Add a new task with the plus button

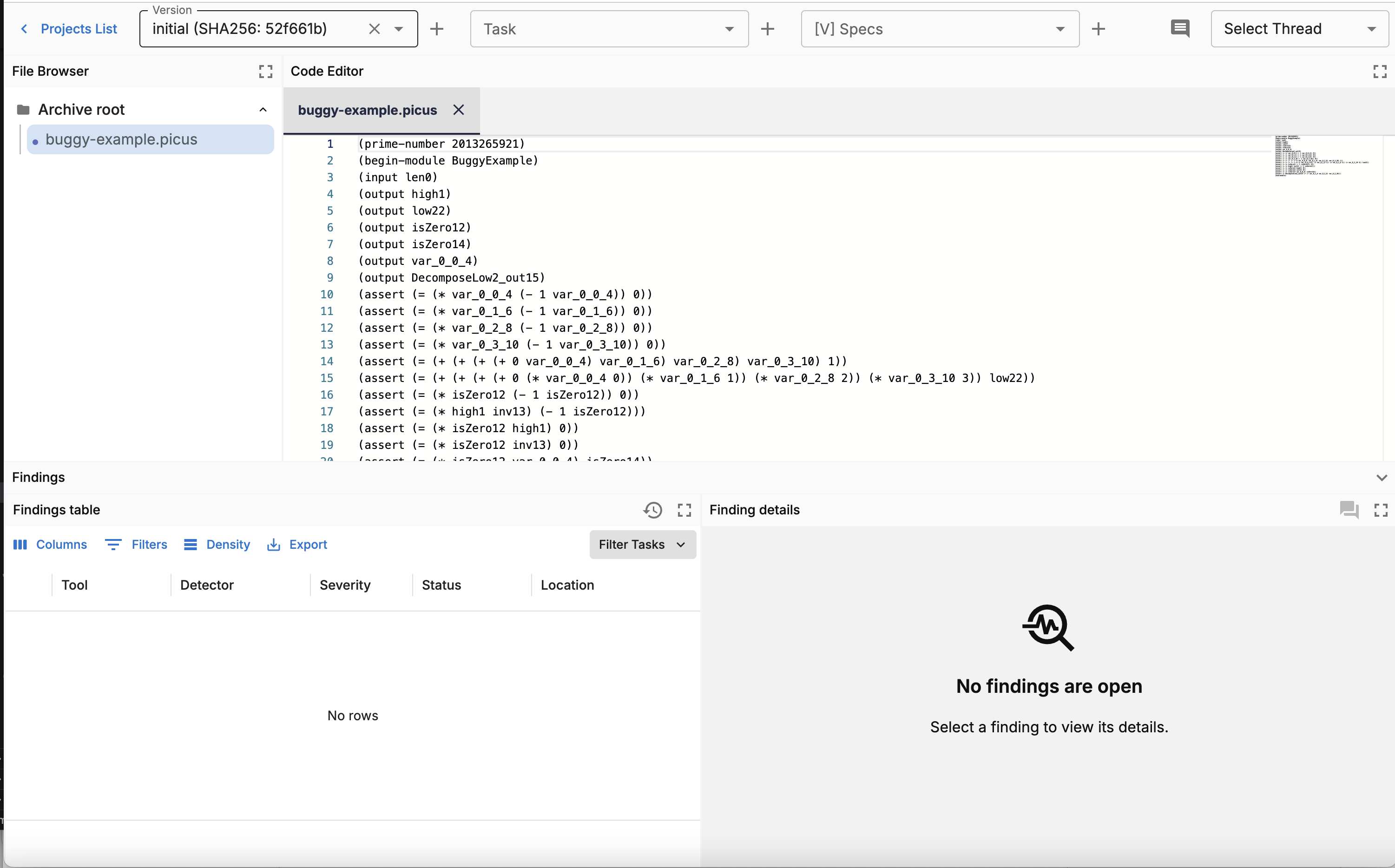(768, 28)
